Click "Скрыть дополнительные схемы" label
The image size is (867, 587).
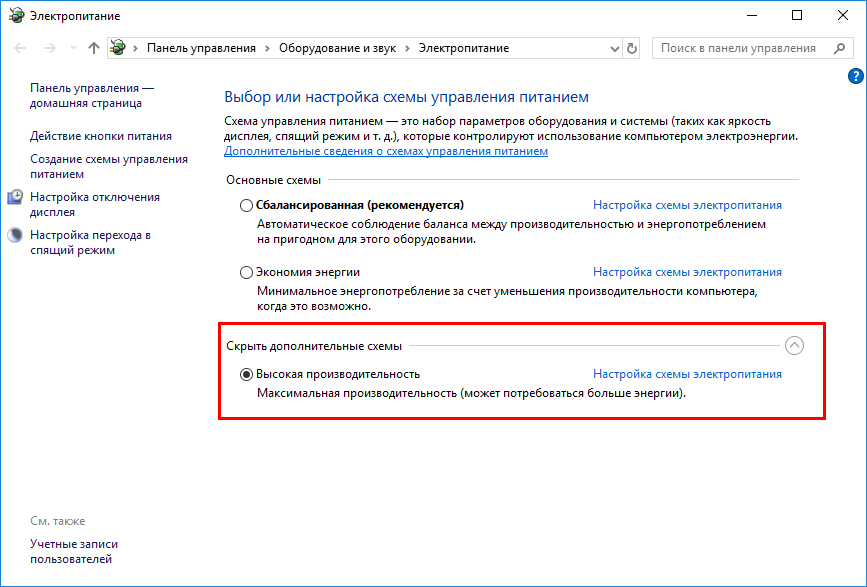(314, 346)
